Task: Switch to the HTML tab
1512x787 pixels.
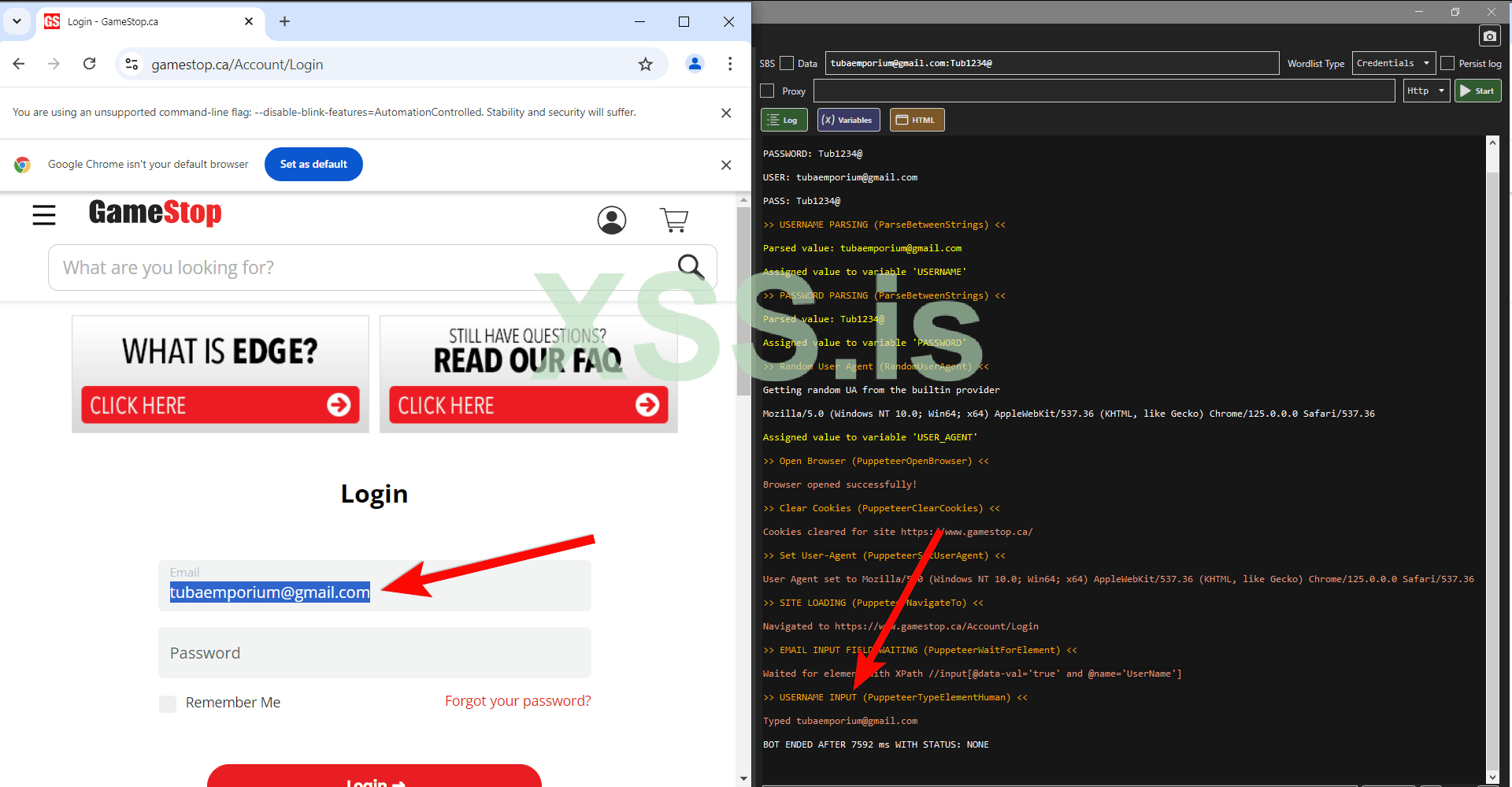Action: (917, 120)
